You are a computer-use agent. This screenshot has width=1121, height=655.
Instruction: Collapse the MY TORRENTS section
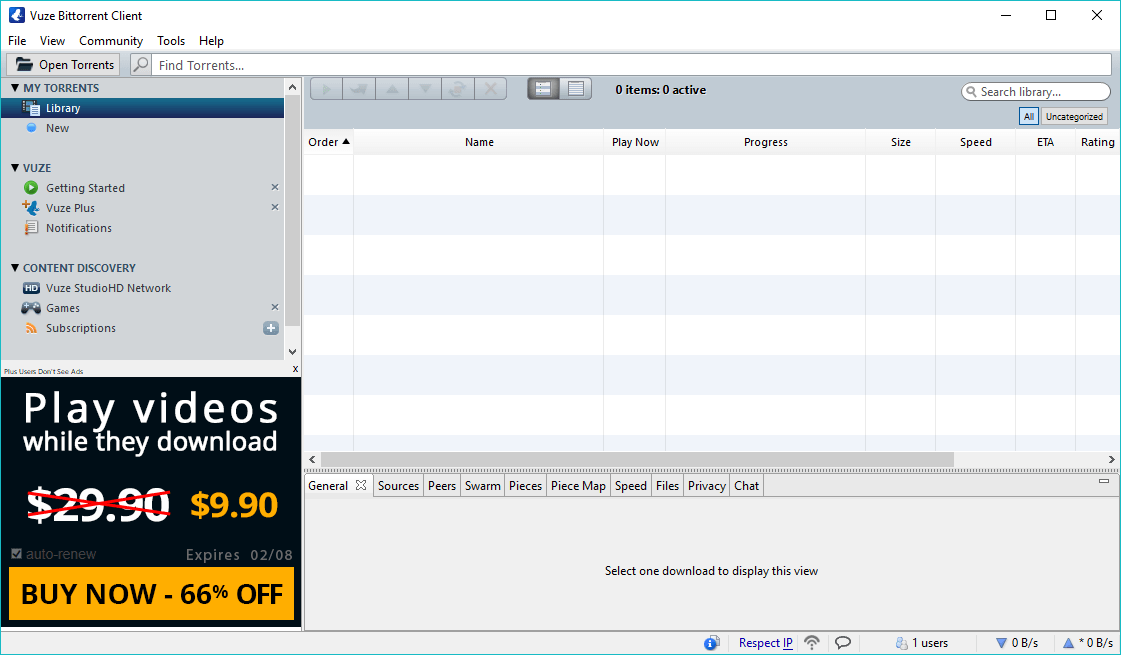15,88
